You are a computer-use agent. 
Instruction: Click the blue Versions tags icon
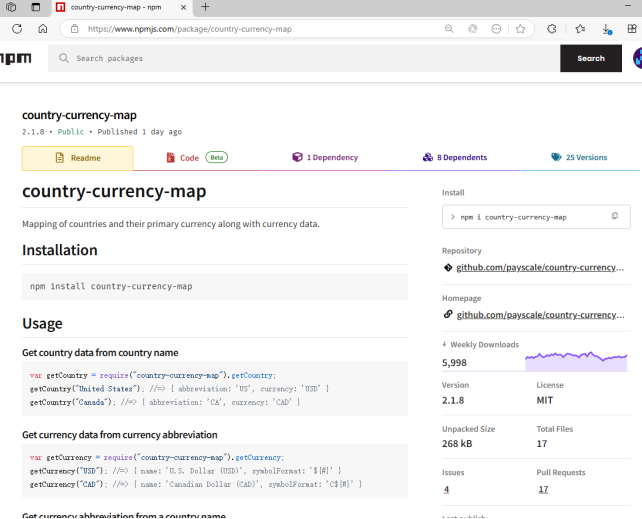[556, 157]
